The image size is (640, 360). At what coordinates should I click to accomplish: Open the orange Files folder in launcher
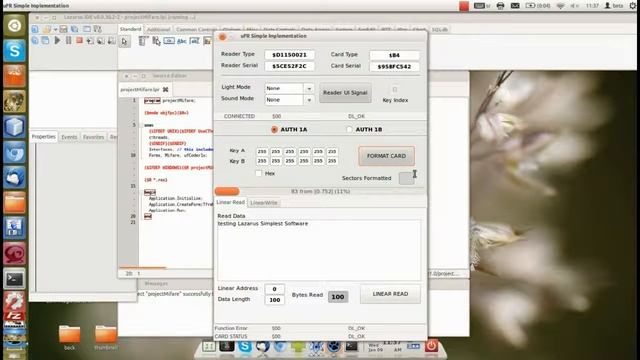click(x=14, y=203)
